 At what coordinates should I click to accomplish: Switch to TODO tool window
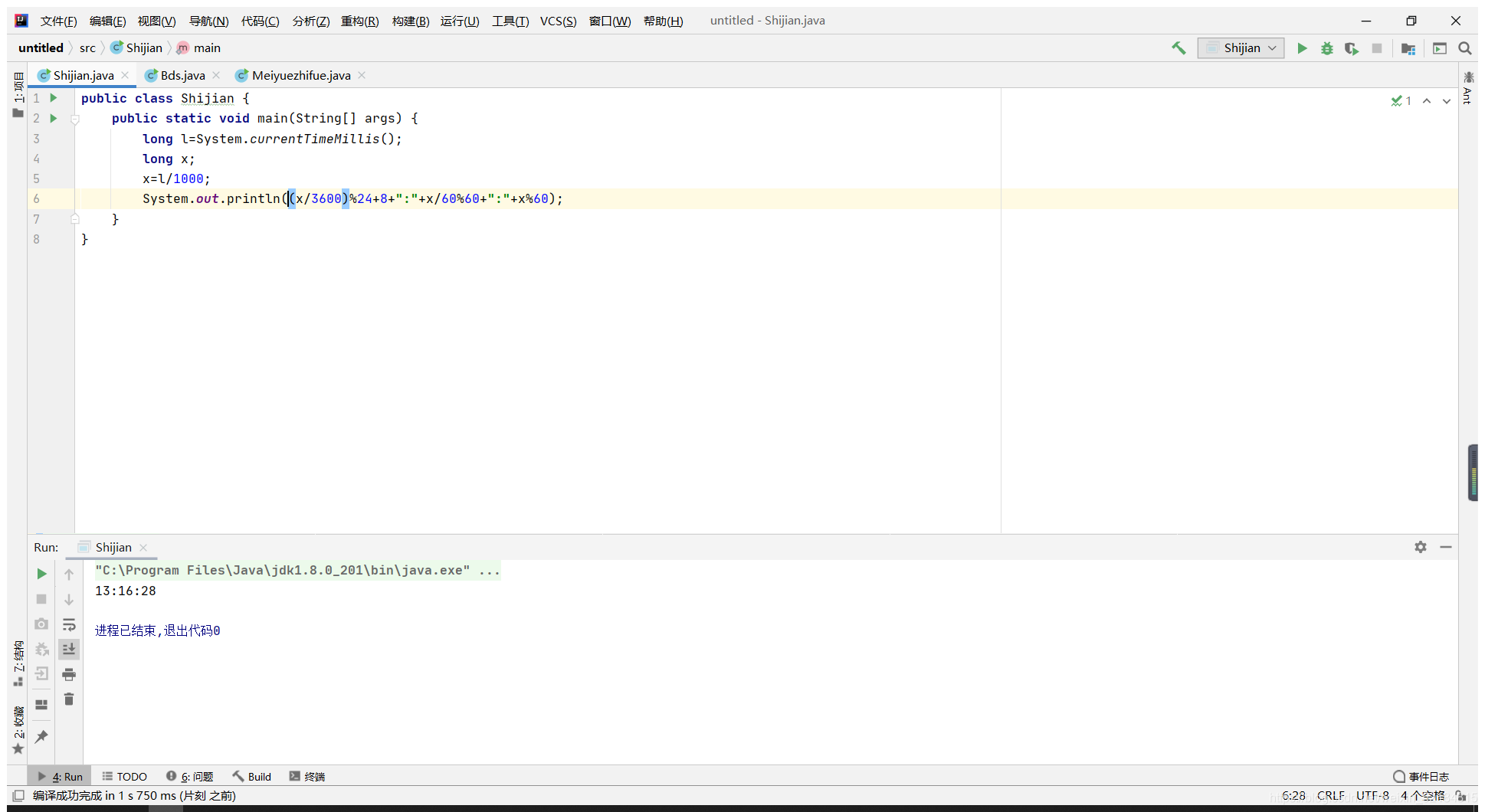pyautogui.click(x=124, y=776)
